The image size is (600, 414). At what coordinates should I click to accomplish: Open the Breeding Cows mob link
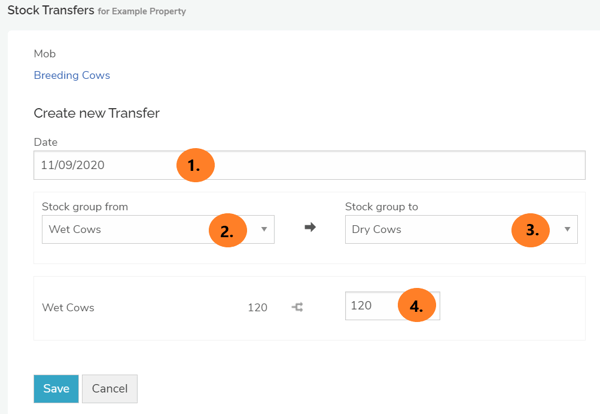click(x=72, y=75)
